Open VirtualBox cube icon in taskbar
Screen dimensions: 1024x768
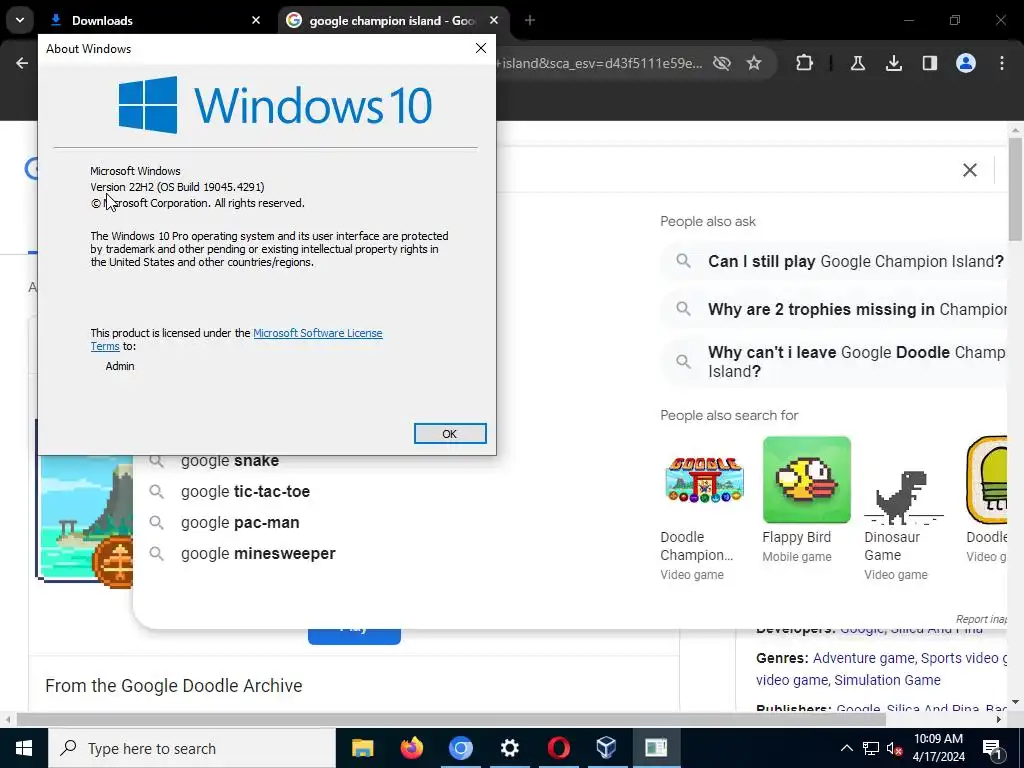click(607, 748)
